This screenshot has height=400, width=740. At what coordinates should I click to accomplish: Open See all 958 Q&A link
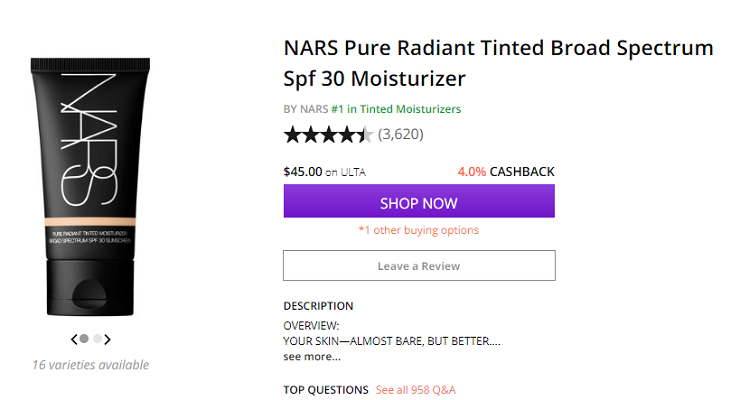pos(415,389)
